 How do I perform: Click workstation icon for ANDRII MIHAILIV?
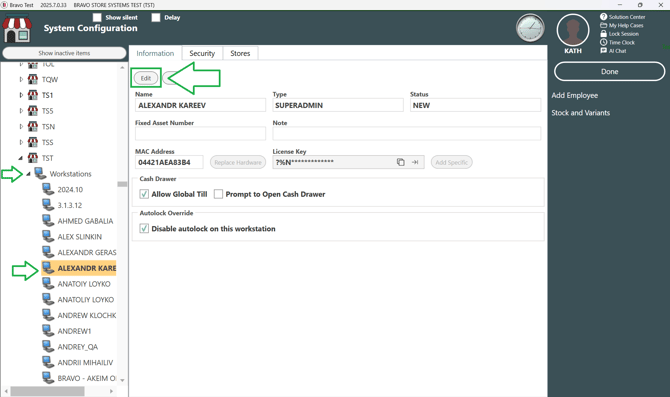(48, 362)
